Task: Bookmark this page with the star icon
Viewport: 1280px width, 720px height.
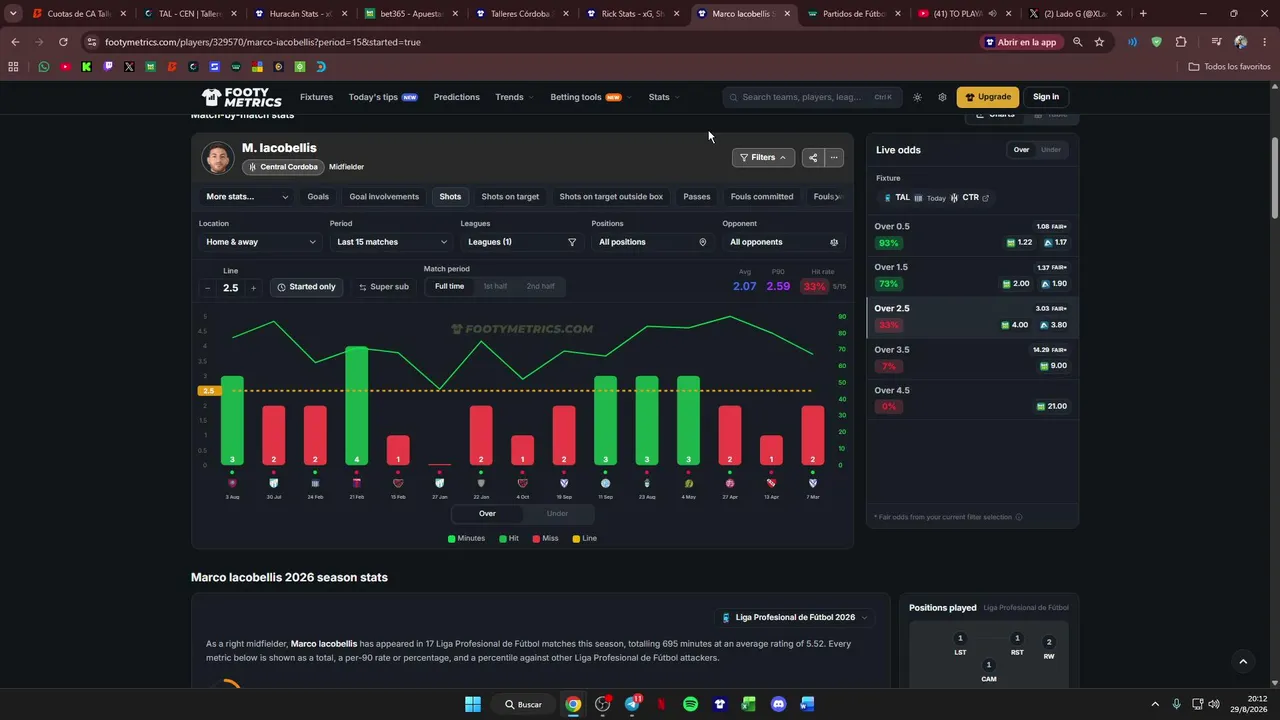Action: (x=1099, y=42)
